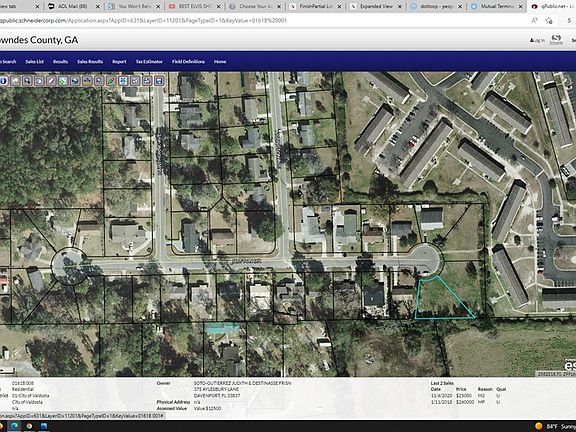Click the yellow-striped map toolbar icon
The width and height of the screenshot is (576, 432).
[87, 81]
